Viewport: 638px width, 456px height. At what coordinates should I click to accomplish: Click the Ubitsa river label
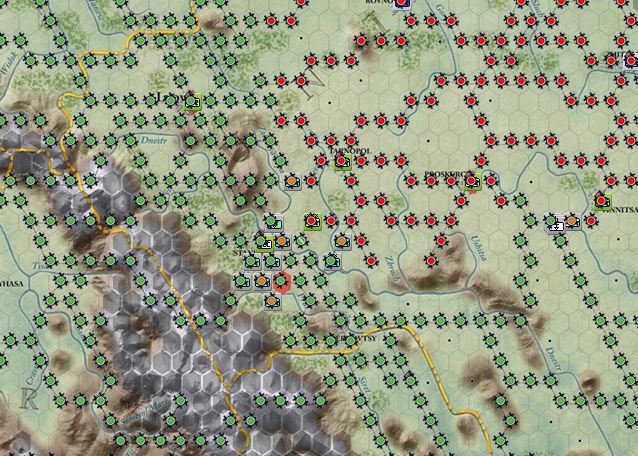[479, 248]
